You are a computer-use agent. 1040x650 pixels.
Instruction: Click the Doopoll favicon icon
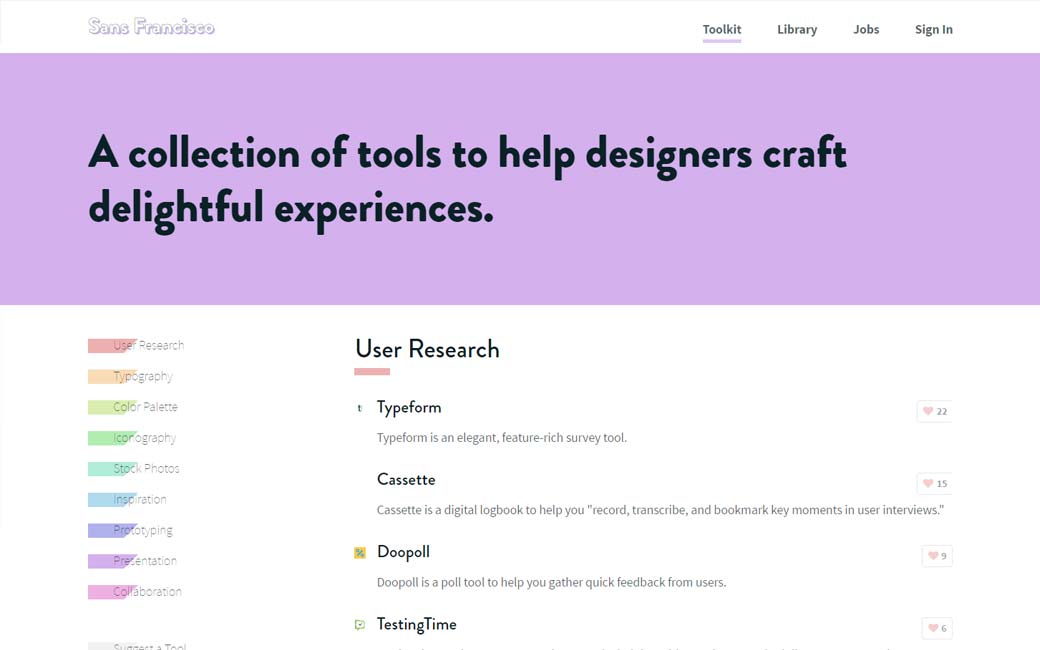(x=360, y=553)
